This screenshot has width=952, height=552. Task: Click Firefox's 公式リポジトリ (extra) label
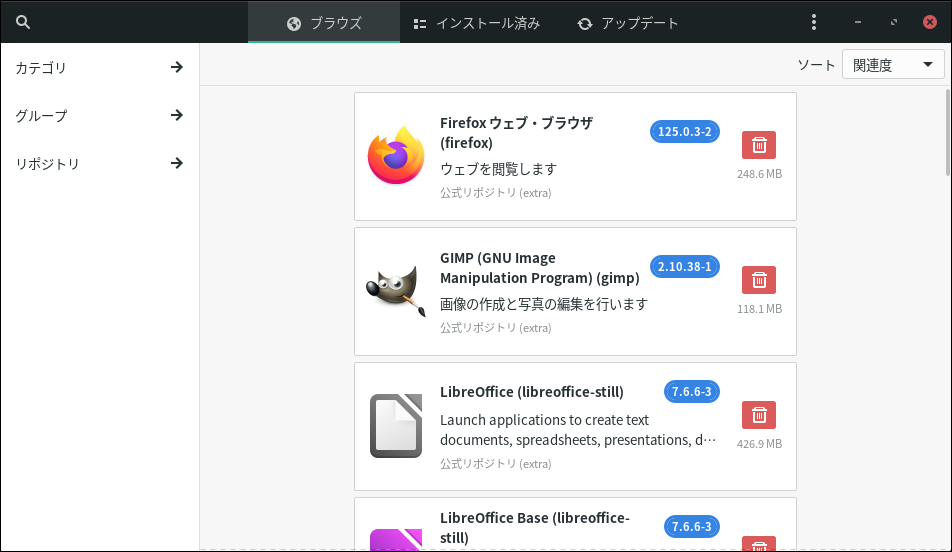point(495,193)
